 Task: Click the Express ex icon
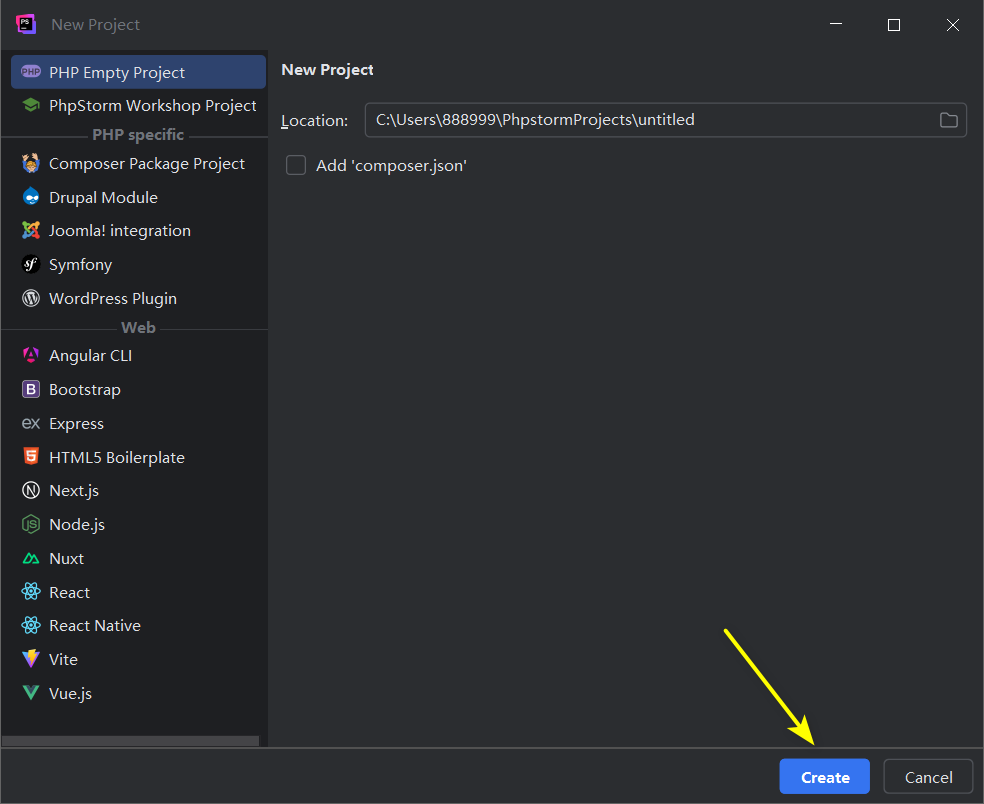pyautogui.click(x=31, y=423)
